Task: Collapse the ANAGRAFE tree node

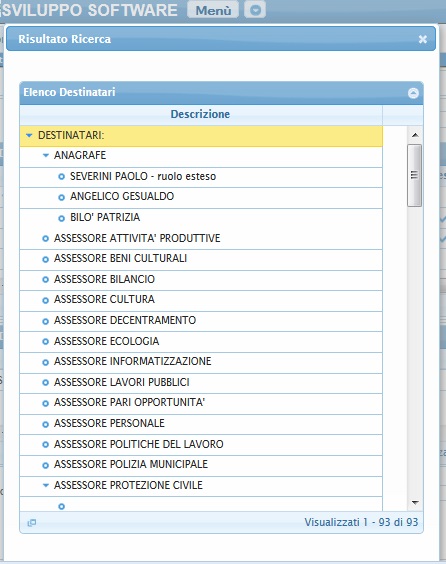Action: pos(45,155)
